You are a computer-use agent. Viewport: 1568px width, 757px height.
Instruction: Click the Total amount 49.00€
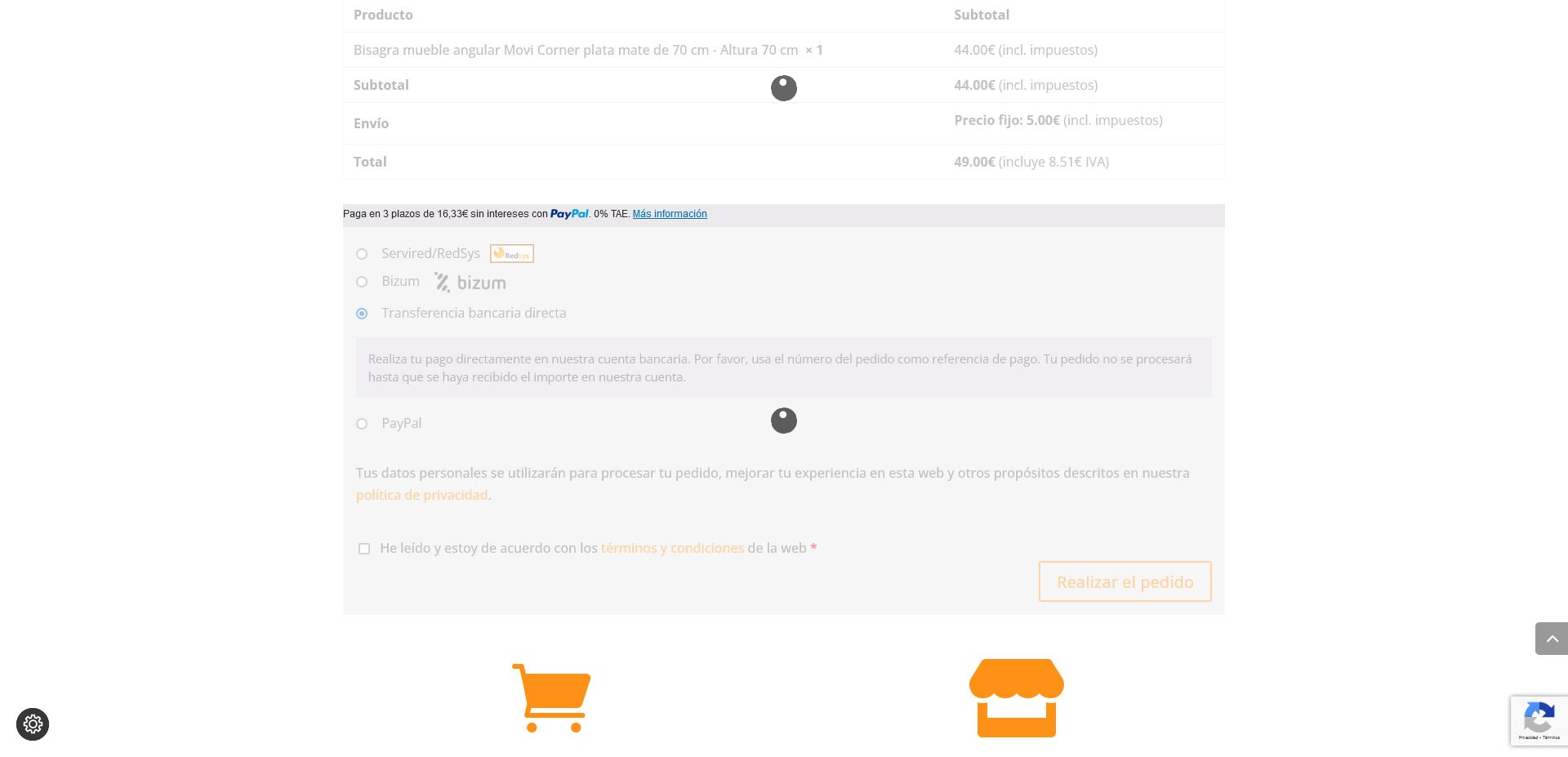pyautogui.click(x=974, y=162)
